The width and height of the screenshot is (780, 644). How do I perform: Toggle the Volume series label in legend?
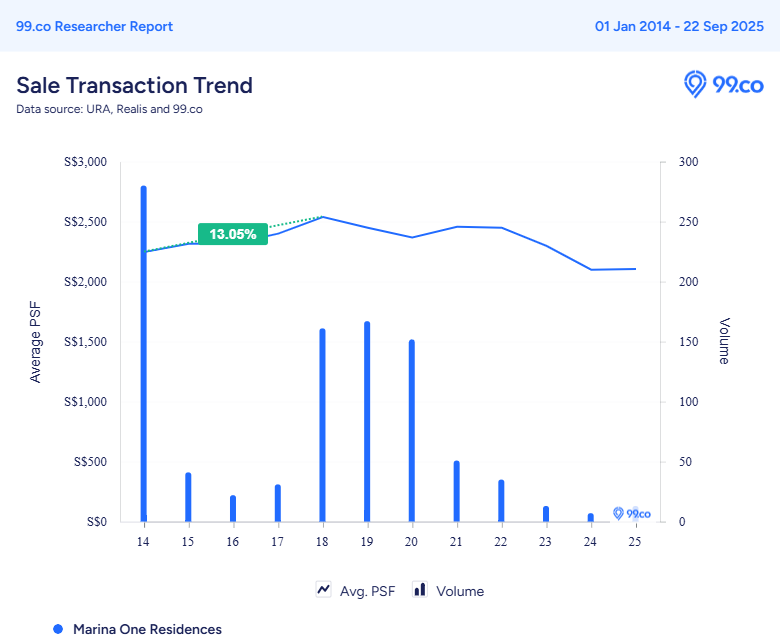point(460,591)
